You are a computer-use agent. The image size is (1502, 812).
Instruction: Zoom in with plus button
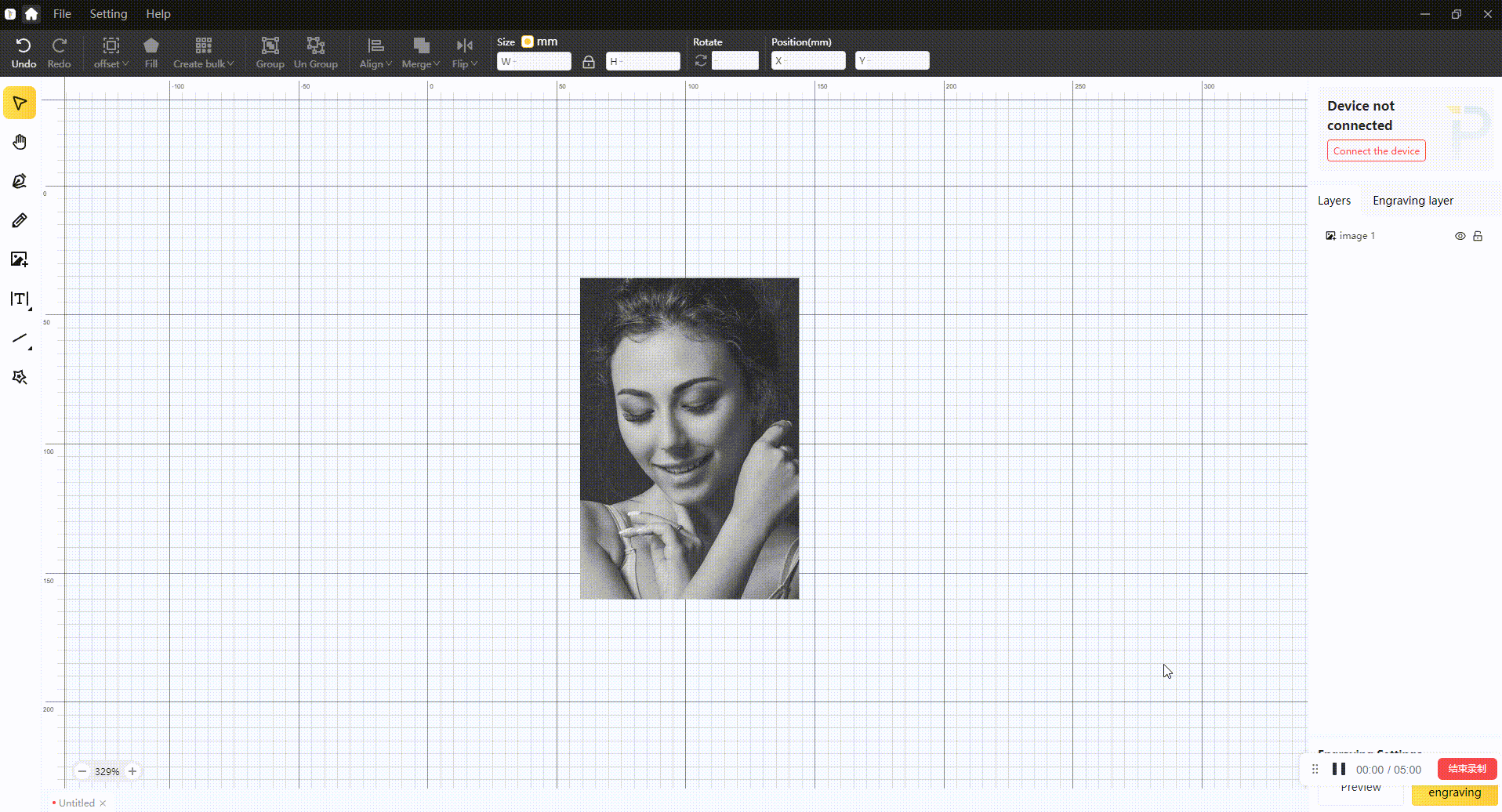(x=132, y=771)
